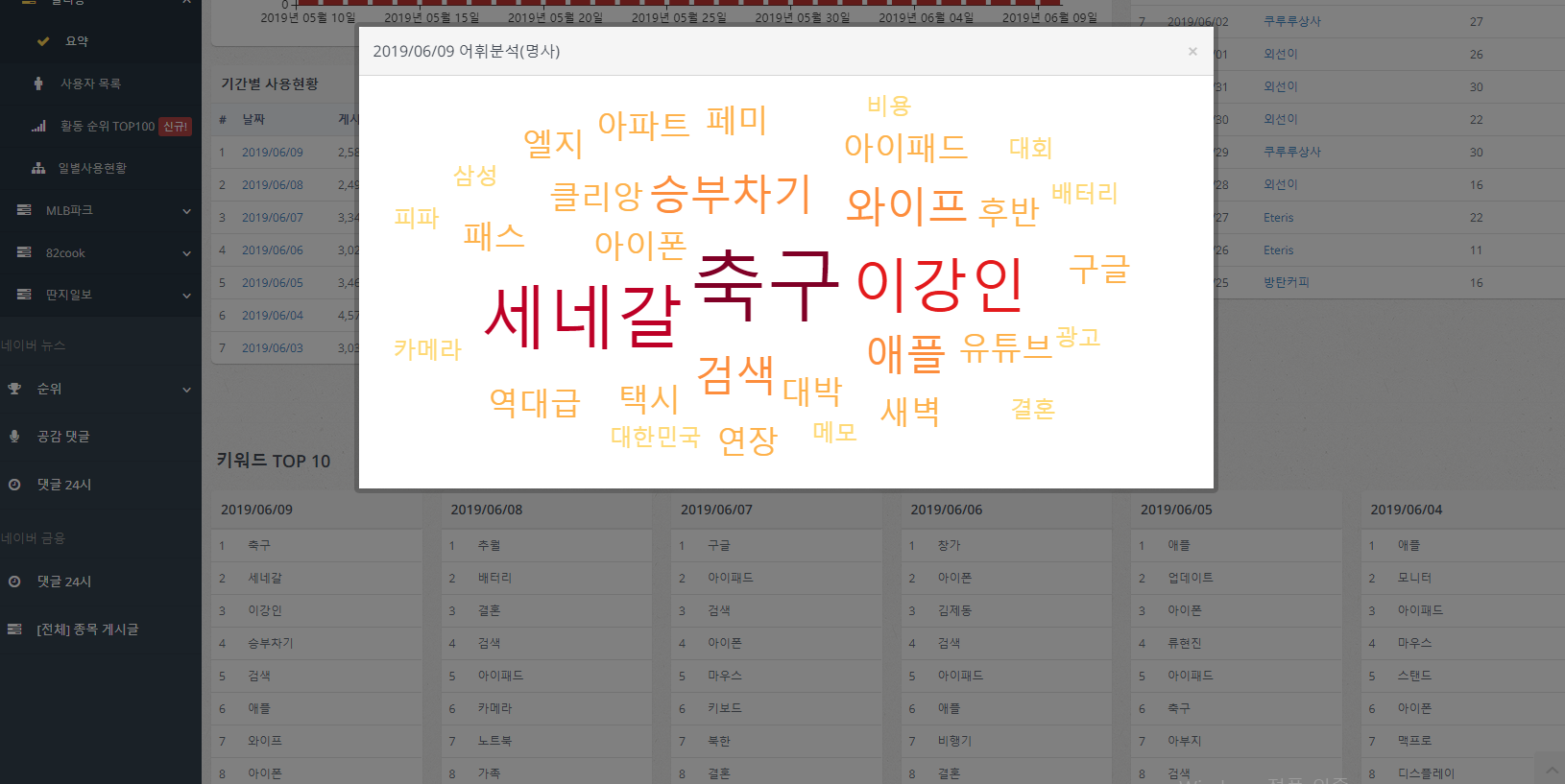1565x784 pixels.
Task: Click the word 축구 in the word cloud
Action: [x=766, y=284]
